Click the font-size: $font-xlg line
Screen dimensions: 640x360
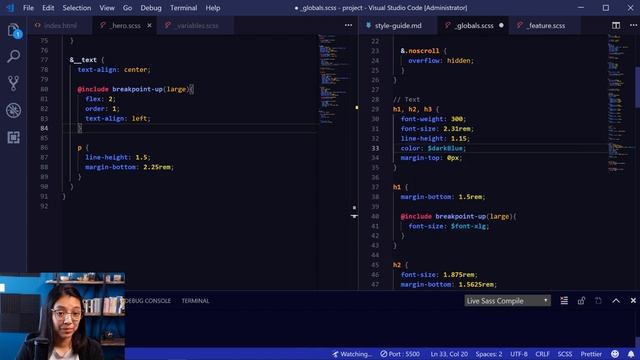[449, 226]
